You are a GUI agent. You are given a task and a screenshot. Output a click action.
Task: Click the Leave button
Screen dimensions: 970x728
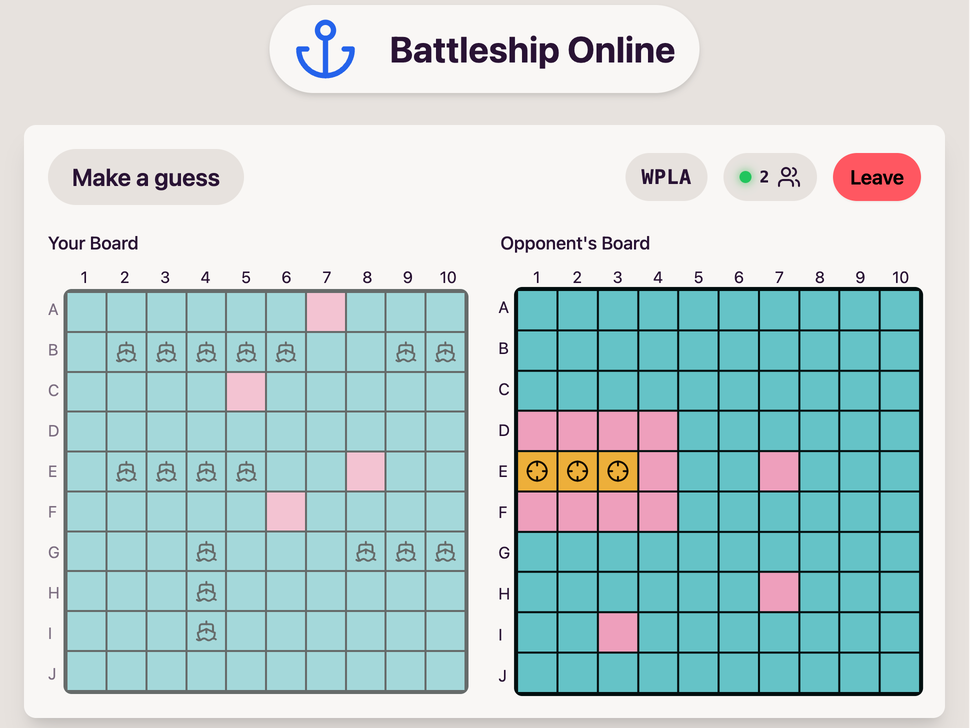click(877, 177)
